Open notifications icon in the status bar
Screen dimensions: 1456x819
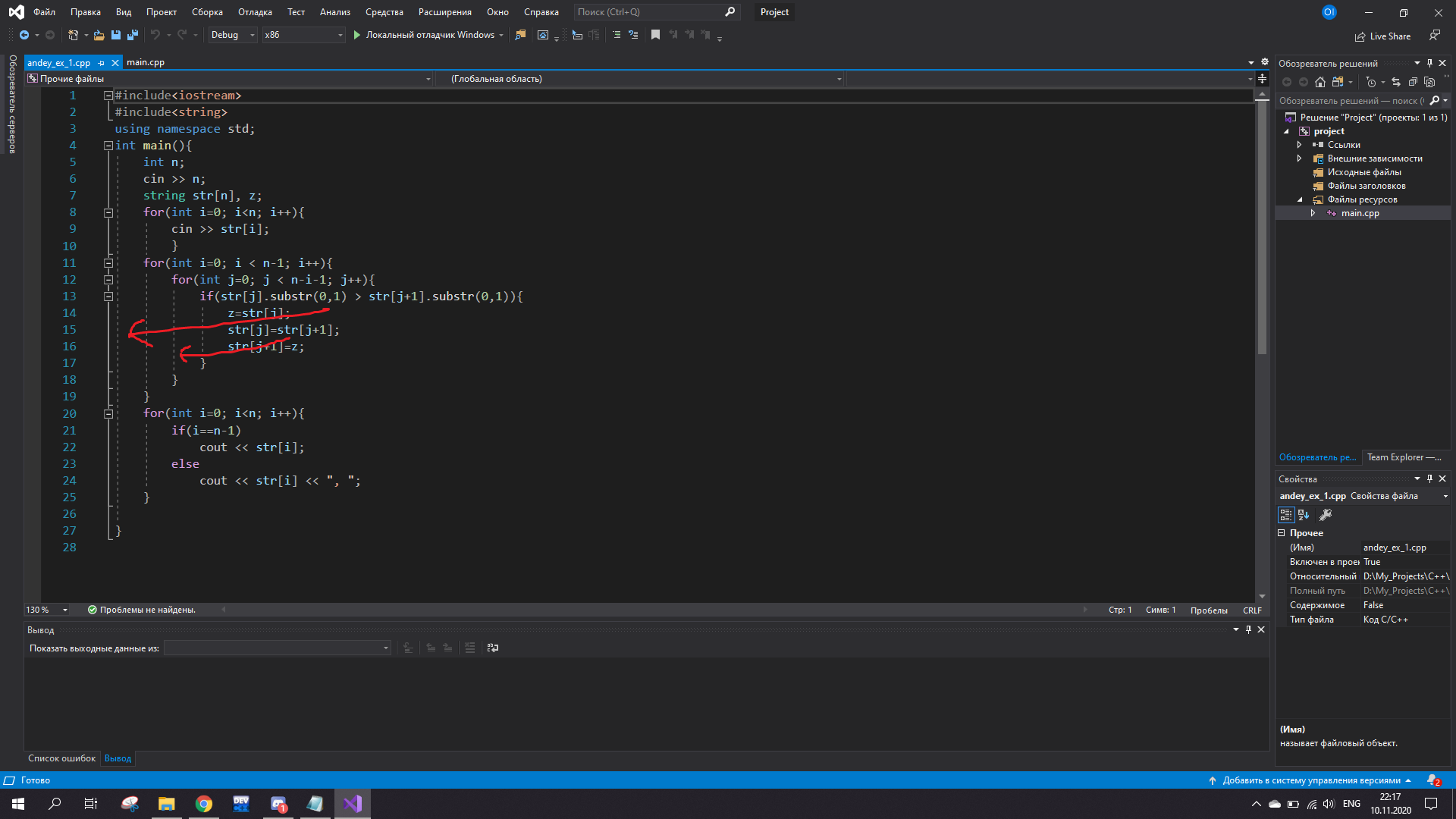pyautogui.click(x=1433, y=780)
